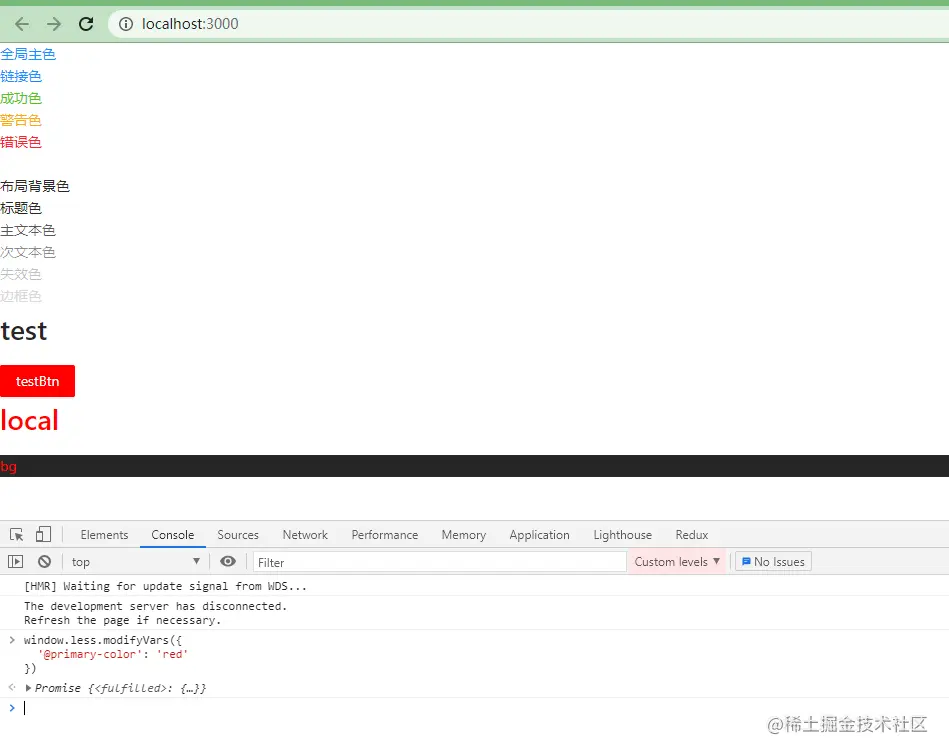Click the 链接色 text
The width and height of the screenshot is (949, 756).
(21, 76)
